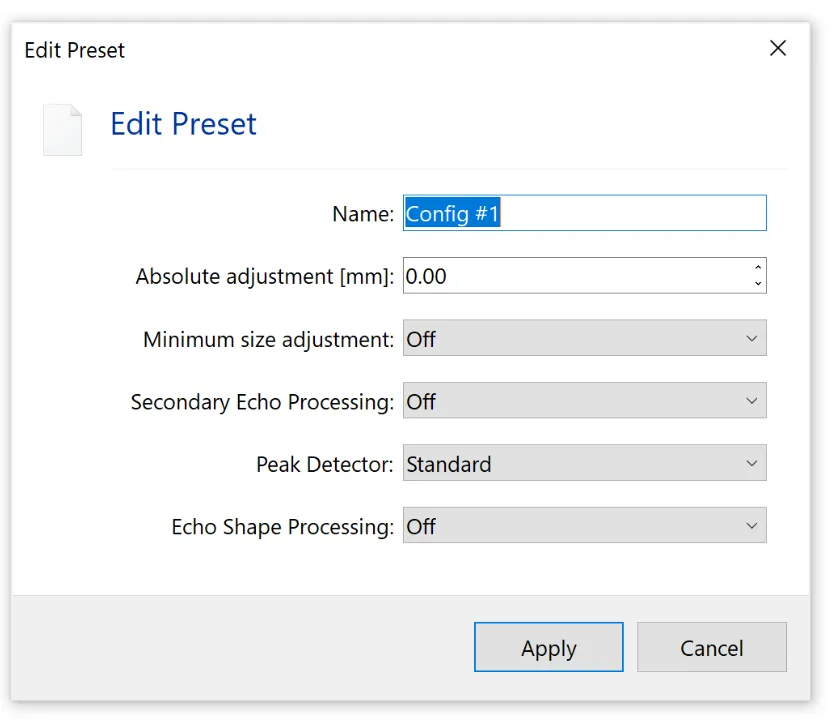This screenshot has height=720, width=840.
Task: Click the chevron on the Peak Detector combo box
Action: click(753, 463)
